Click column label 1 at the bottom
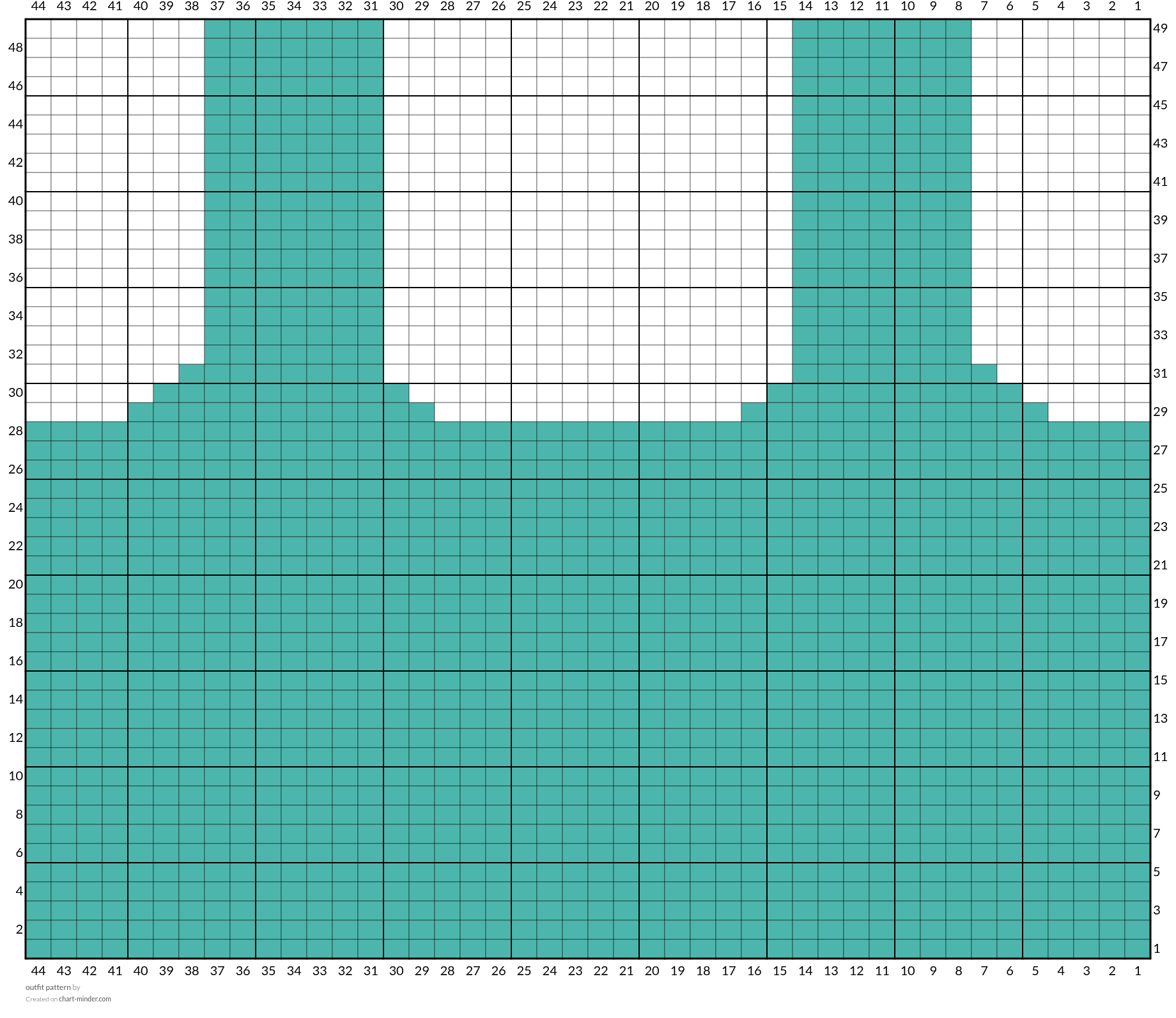This screenshot has width=1176, height=1018. (x=1138, y=971)
